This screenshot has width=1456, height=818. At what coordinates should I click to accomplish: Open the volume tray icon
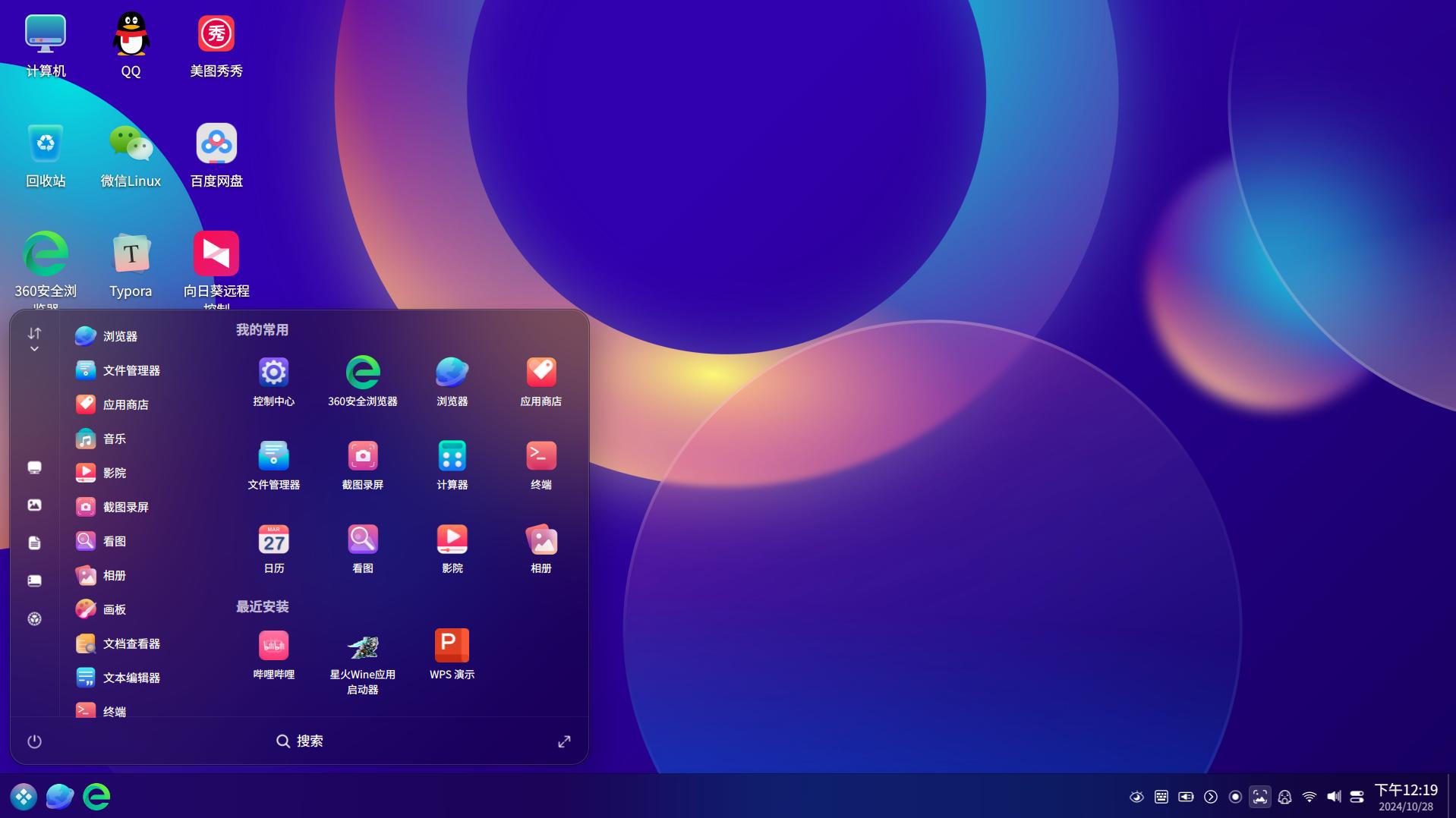1334,797
